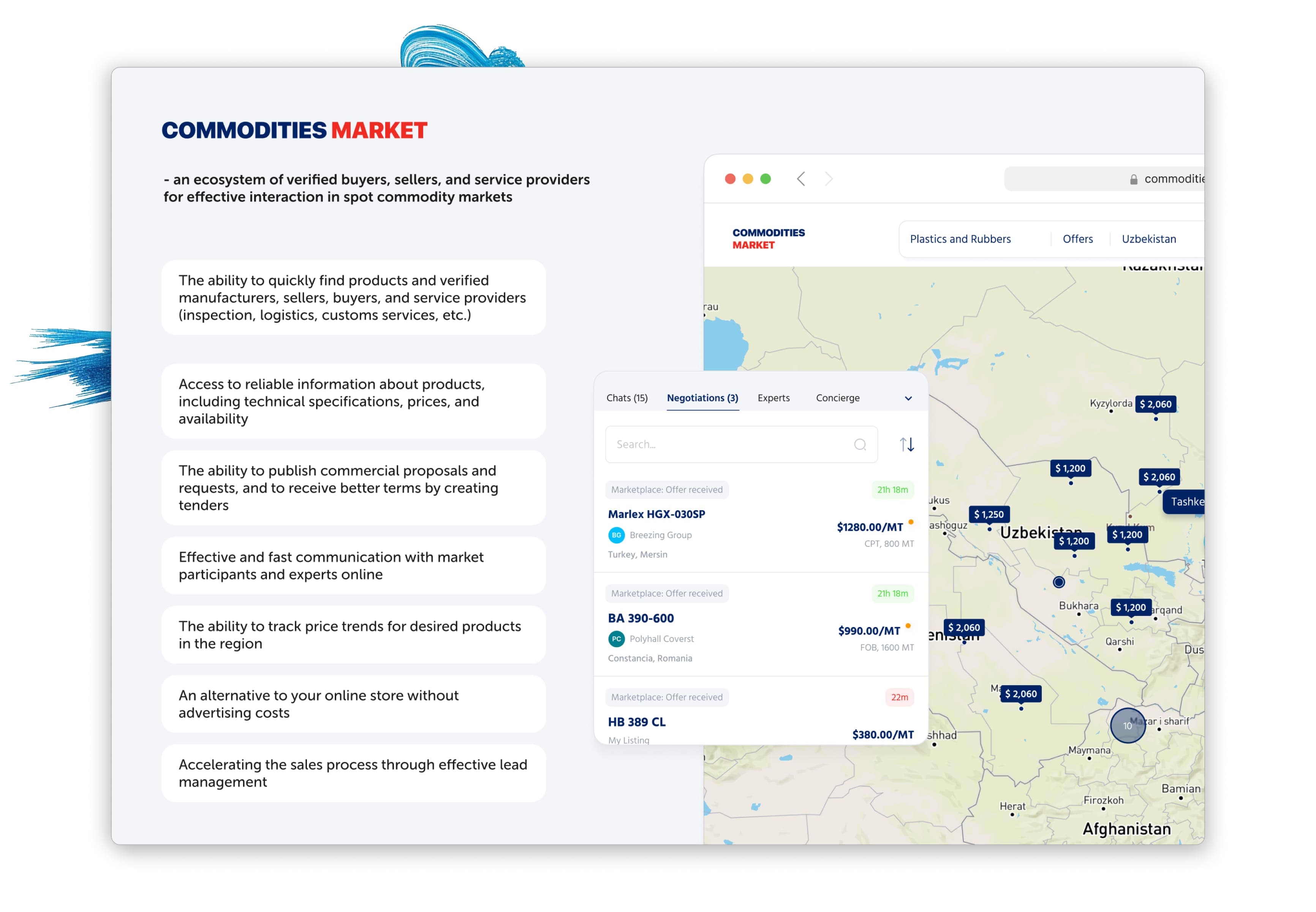Image resolution: width=1316 pixels, height=912 pixels.
Task: Click the Constancia, Romania location text
Action: pos(650,658)
